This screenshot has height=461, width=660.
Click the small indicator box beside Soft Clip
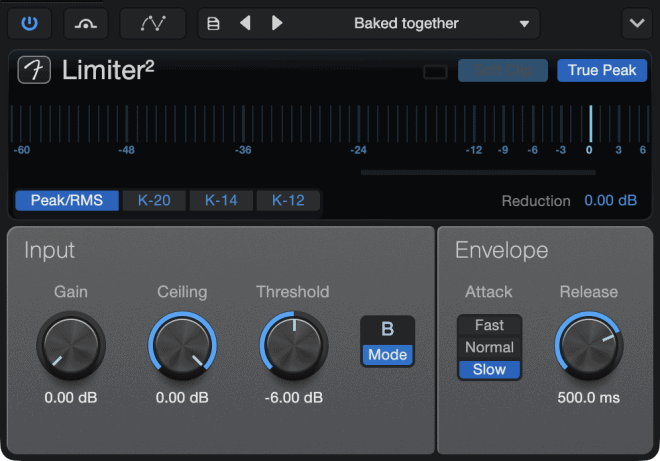point(435,71)
